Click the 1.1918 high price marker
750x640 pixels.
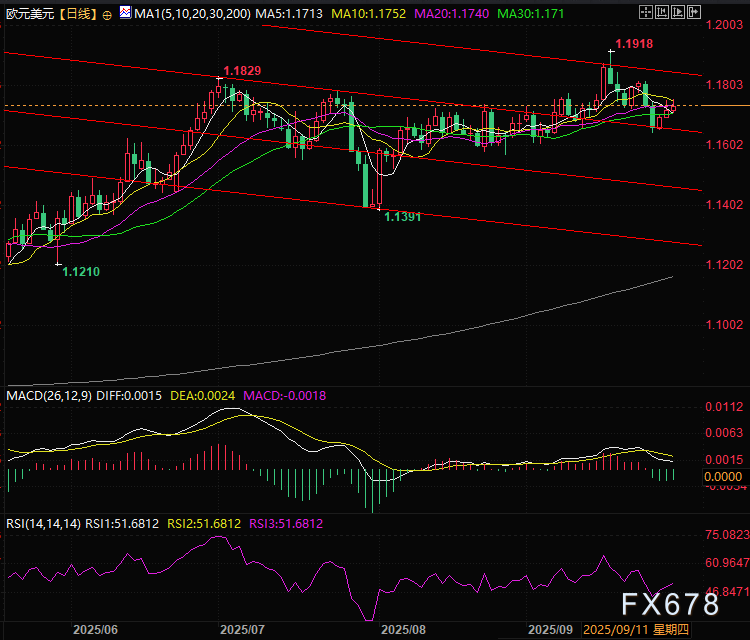635,45
